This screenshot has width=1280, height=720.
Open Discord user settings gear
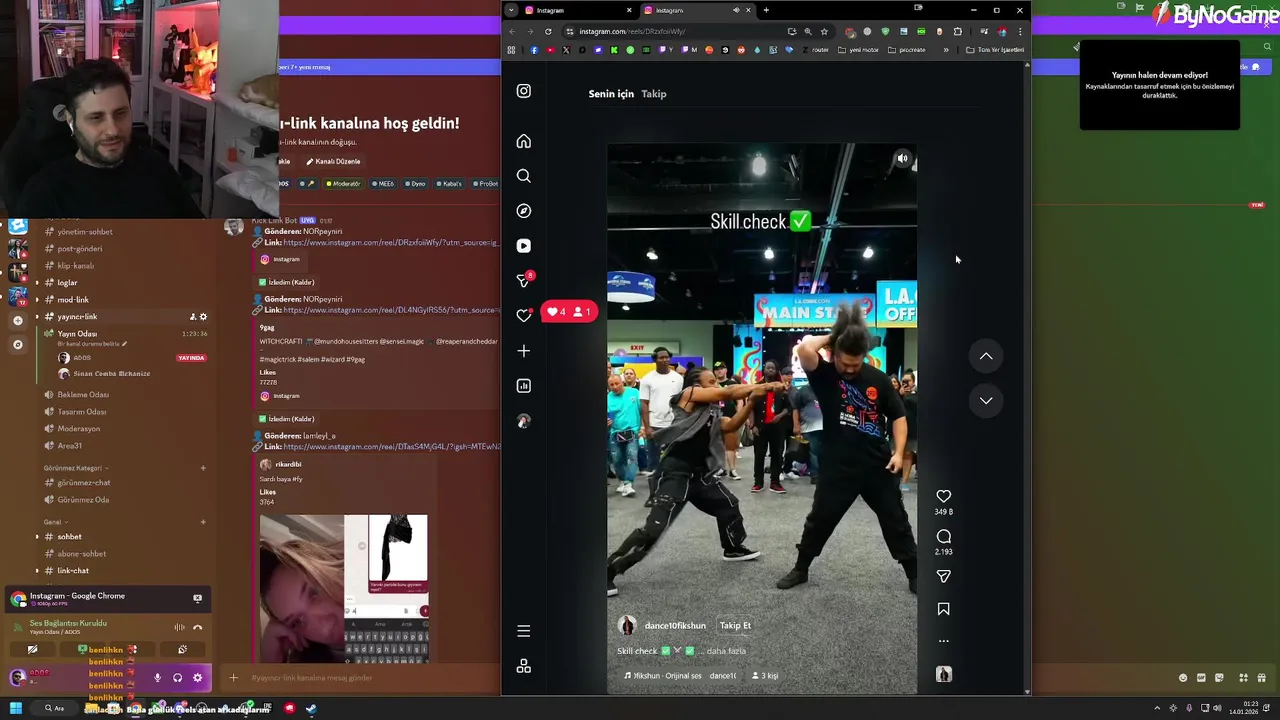tap(197, 678)
